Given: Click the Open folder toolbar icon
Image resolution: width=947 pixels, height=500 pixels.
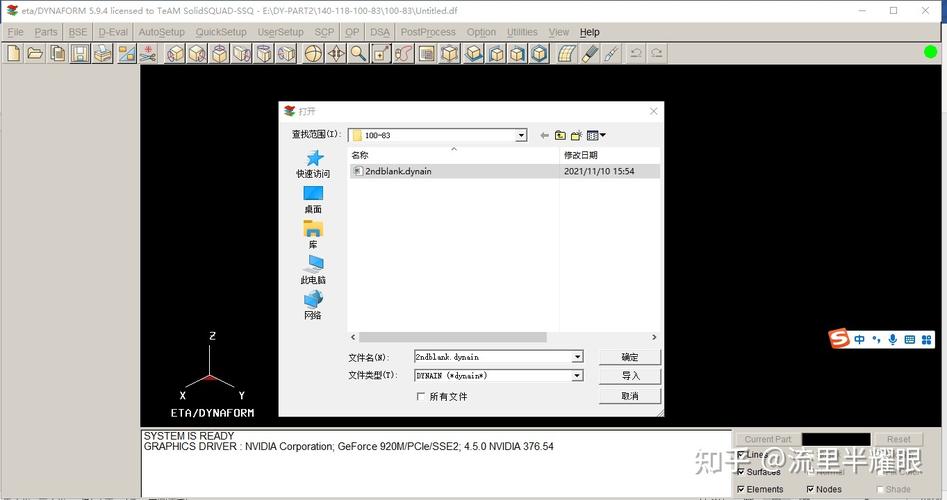Looking at the screenshot, I should point(35,54).
